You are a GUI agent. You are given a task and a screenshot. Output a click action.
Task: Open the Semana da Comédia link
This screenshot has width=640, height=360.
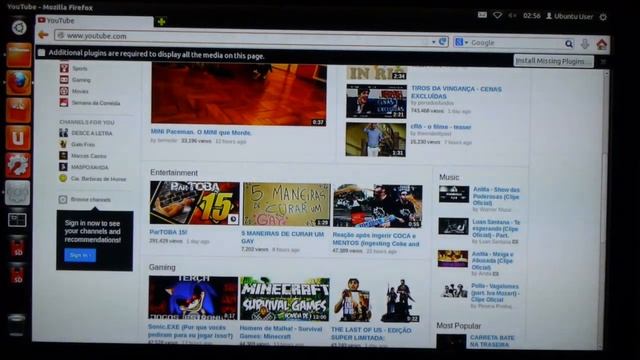click(x=96, y=103)
